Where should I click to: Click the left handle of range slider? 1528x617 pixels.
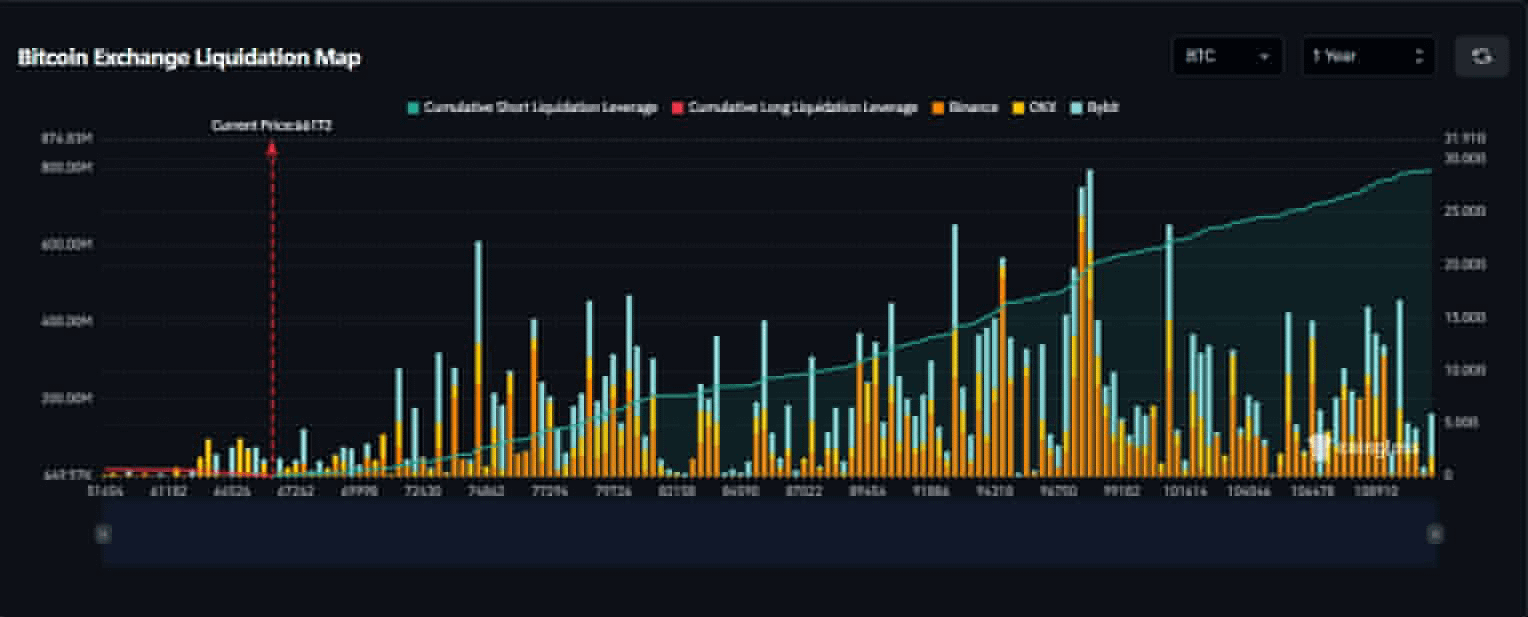pyautogui.click(x=103, y=534)
